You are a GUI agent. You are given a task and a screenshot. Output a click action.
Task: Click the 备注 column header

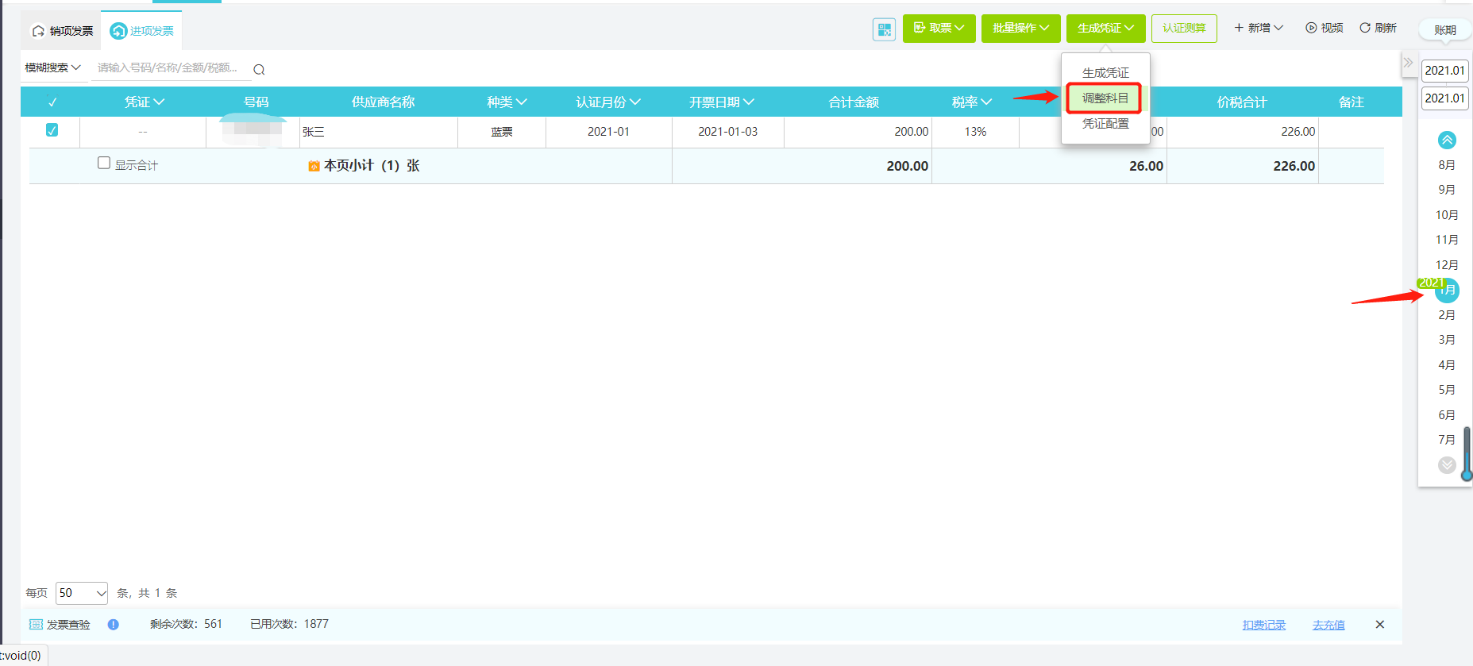point(1351,102)
